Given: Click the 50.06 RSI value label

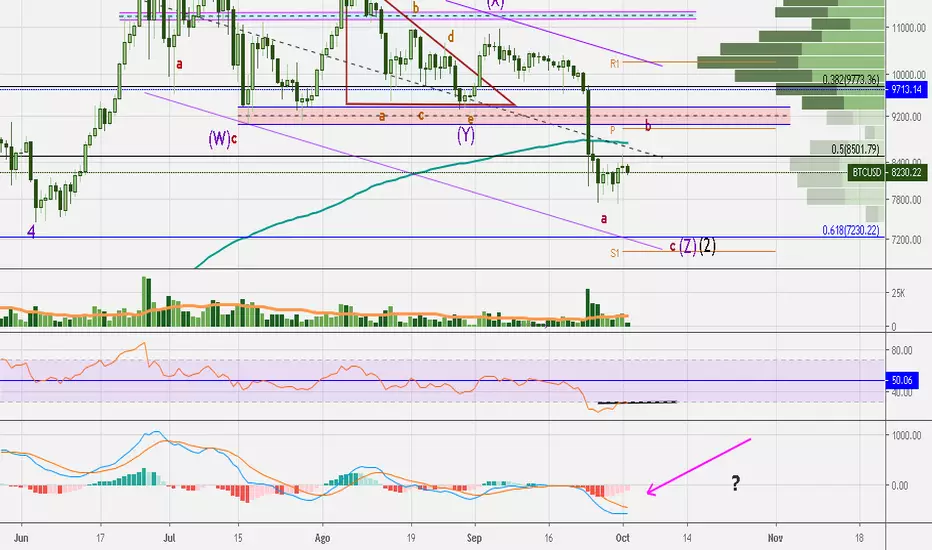Looking at the screenshot, I should point(902,380).
